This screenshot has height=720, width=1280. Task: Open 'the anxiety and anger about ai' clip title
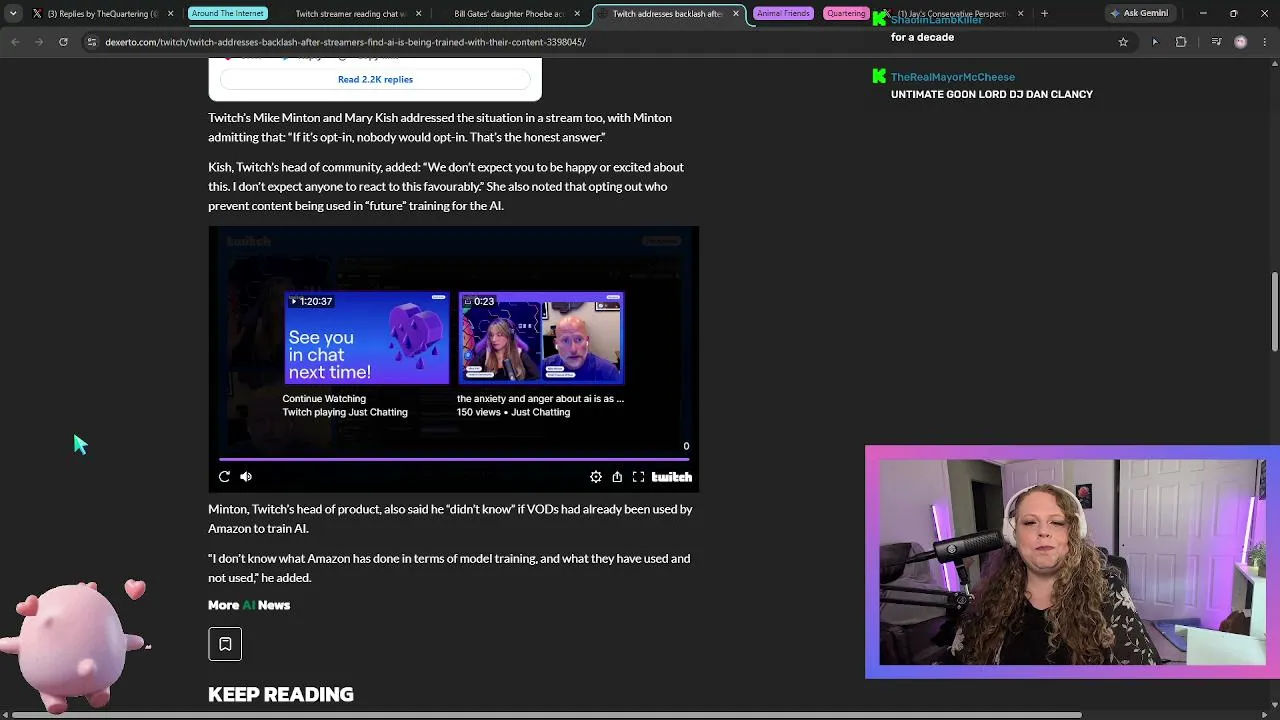pyautogui.click(x=540, y=398)
